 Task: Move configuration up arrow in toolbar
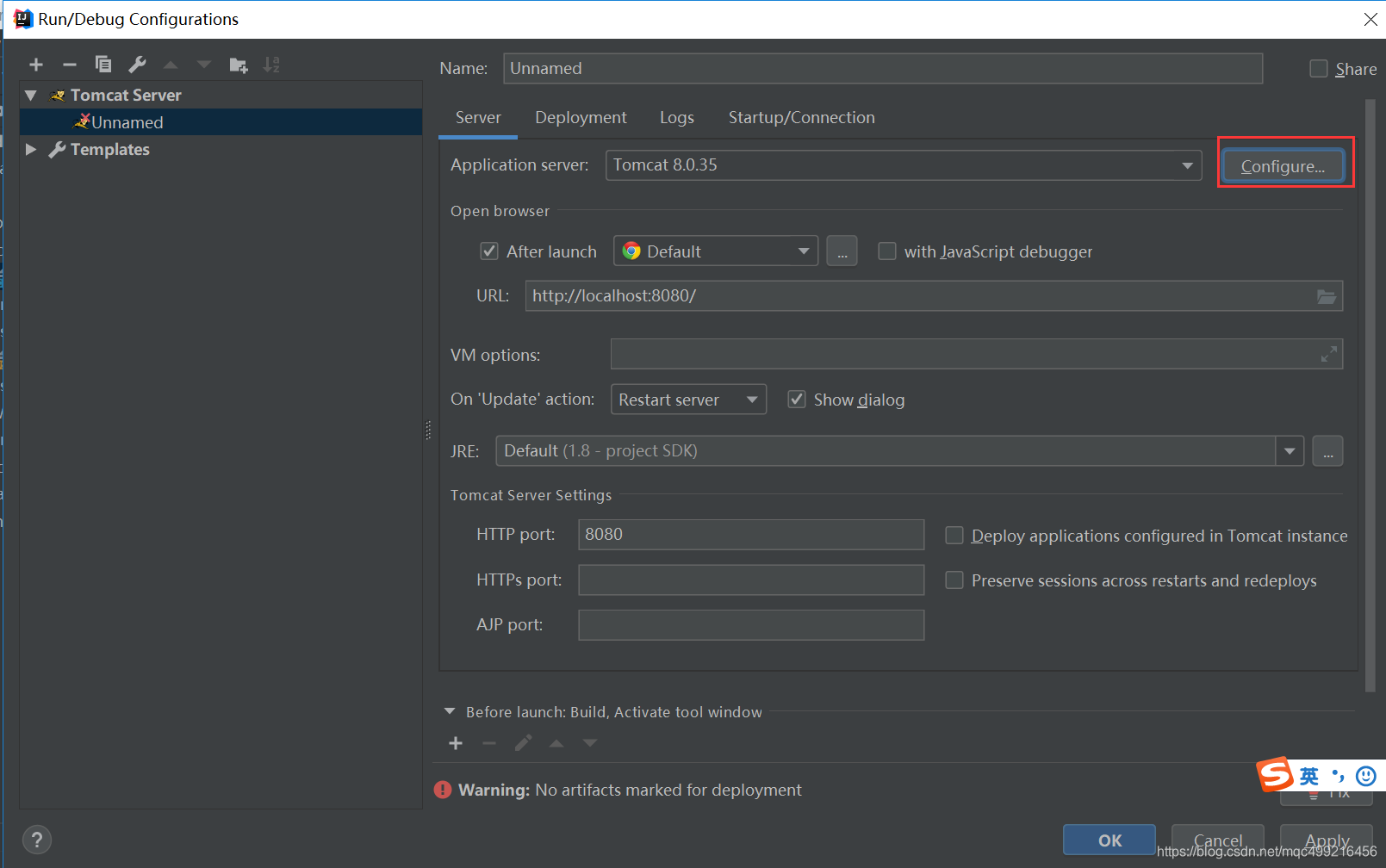coord(171,65)
